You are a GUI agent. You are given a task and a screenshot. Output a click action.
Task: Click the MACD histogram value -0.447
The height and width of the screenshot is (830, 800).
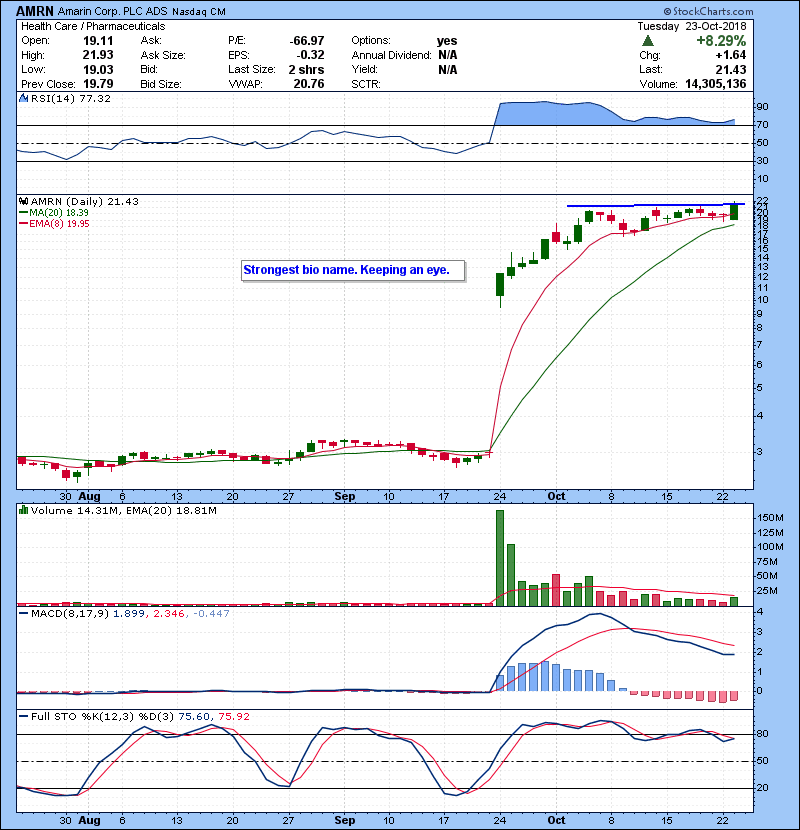click(211, 614)
